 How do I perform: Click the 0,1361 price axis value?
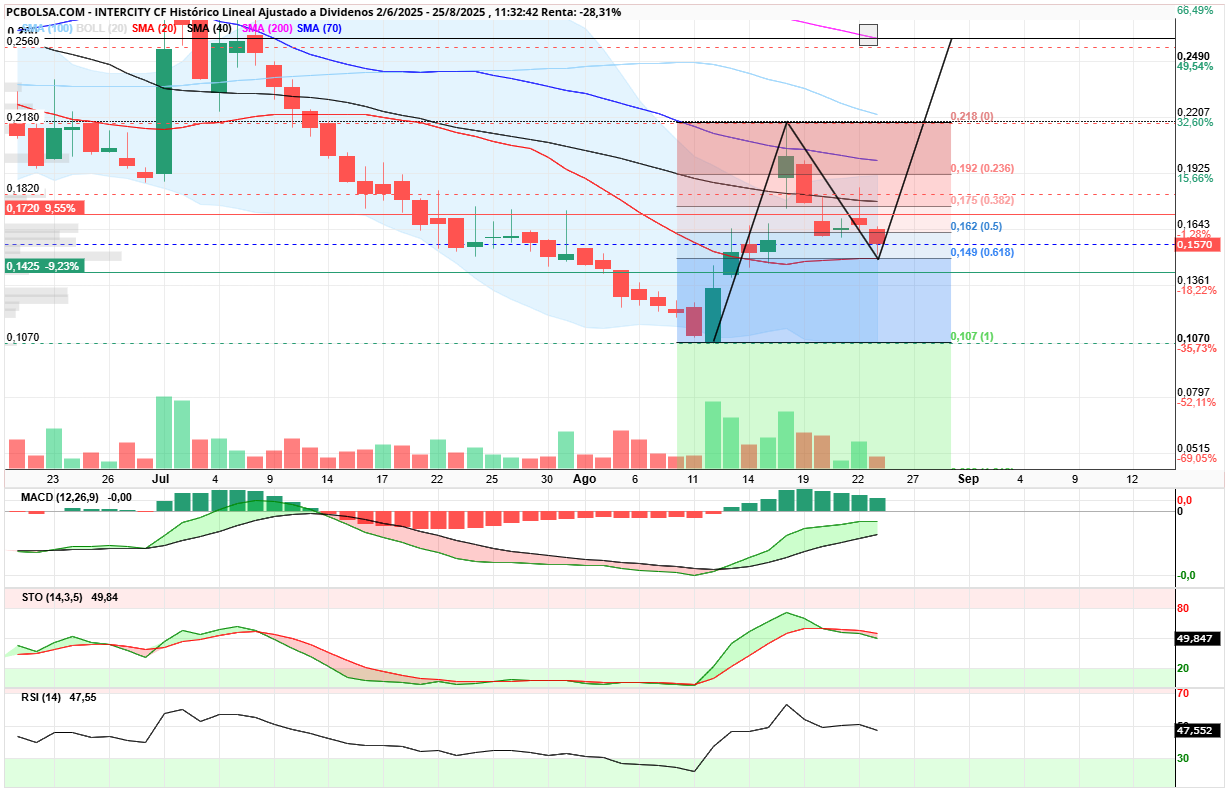tap(1194, 280)
